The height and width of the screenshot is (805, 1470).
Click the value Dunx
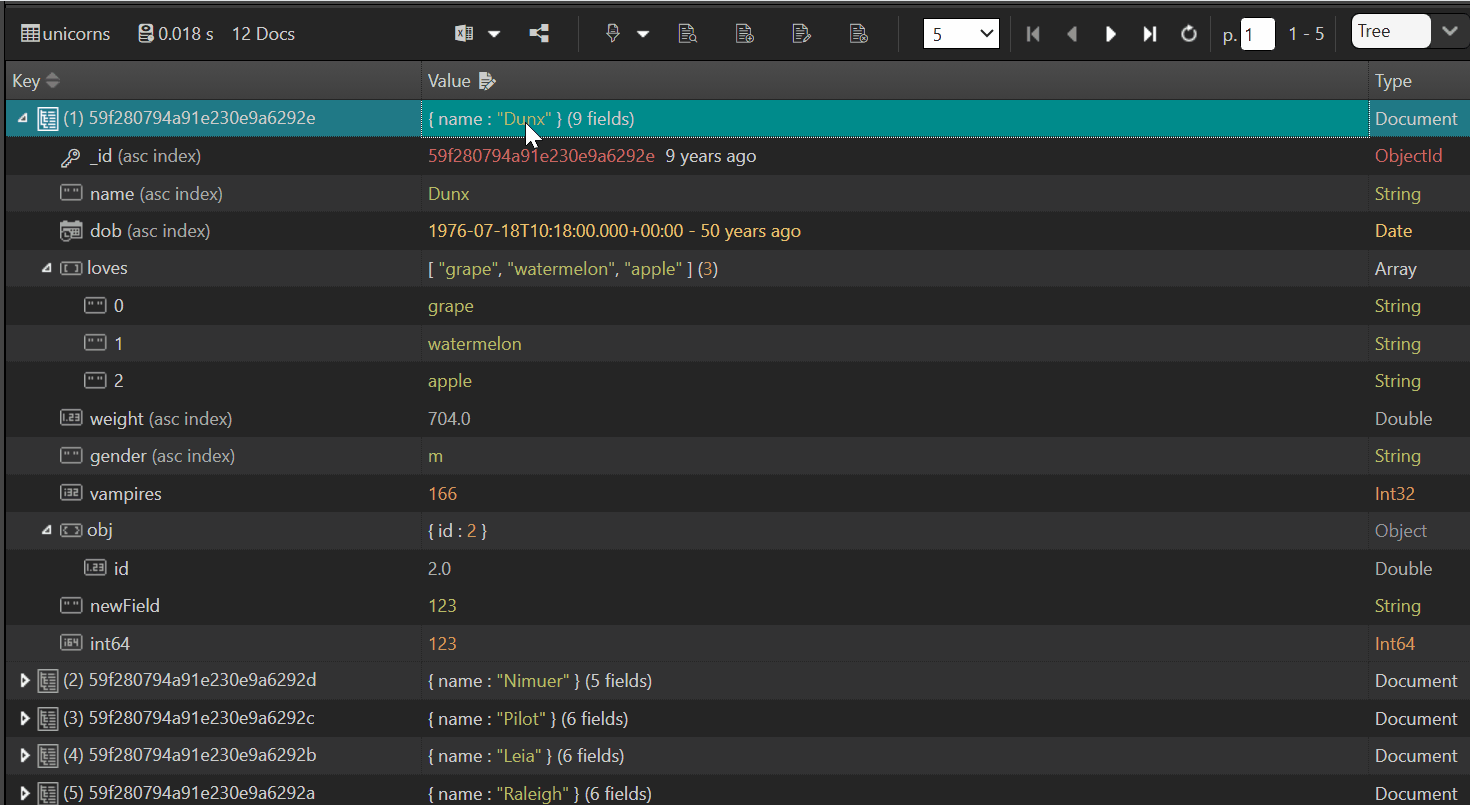pos(449,194)
